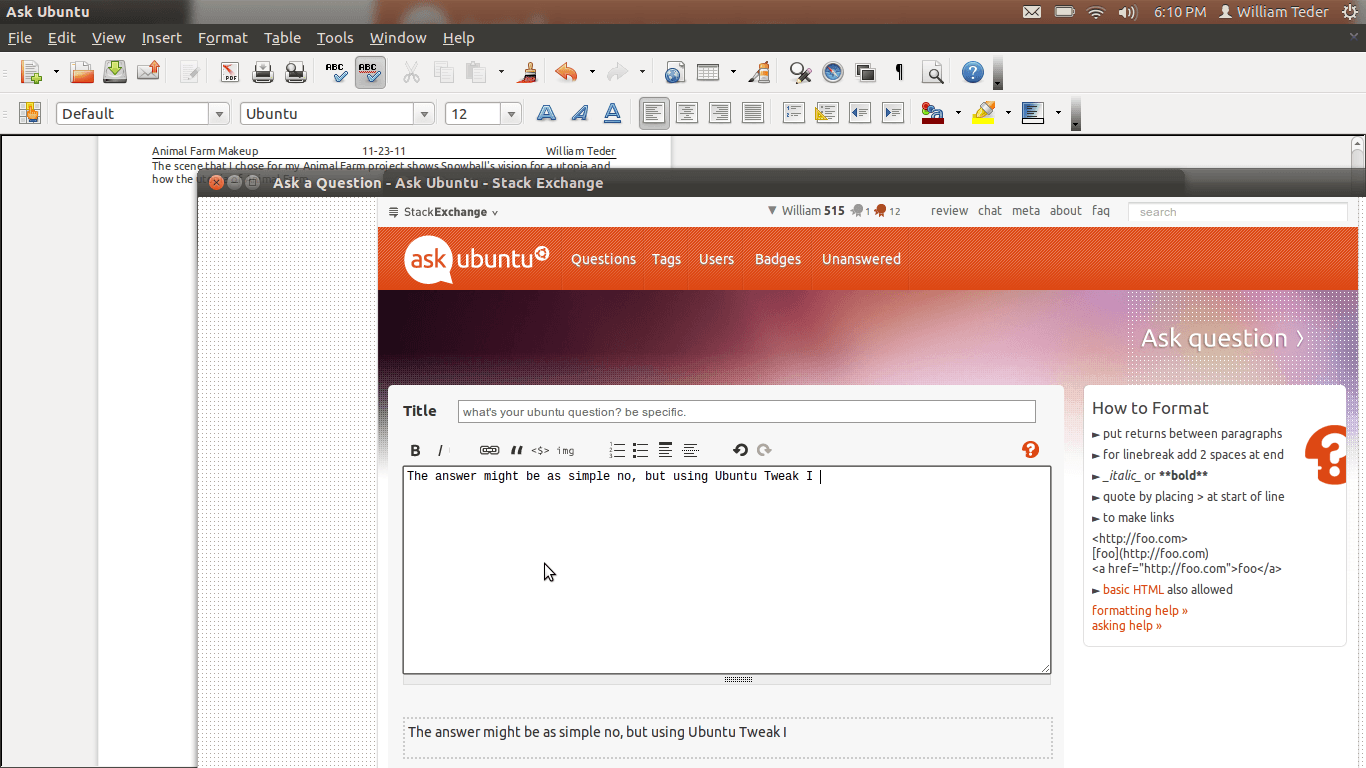Insert hyperlink in Ask Ubuntu editor
Viewport: 1366px width, 768px height.
point(489,450)
